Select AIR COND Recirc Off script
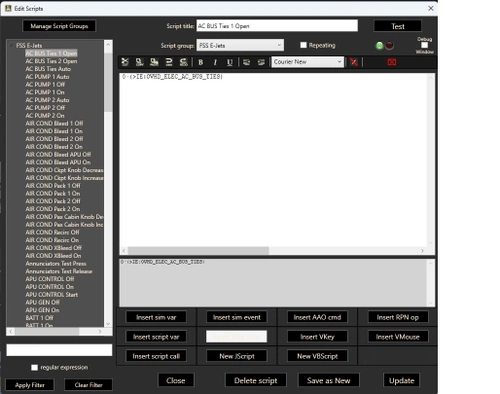The image size is (500, 394). point(53,232)
